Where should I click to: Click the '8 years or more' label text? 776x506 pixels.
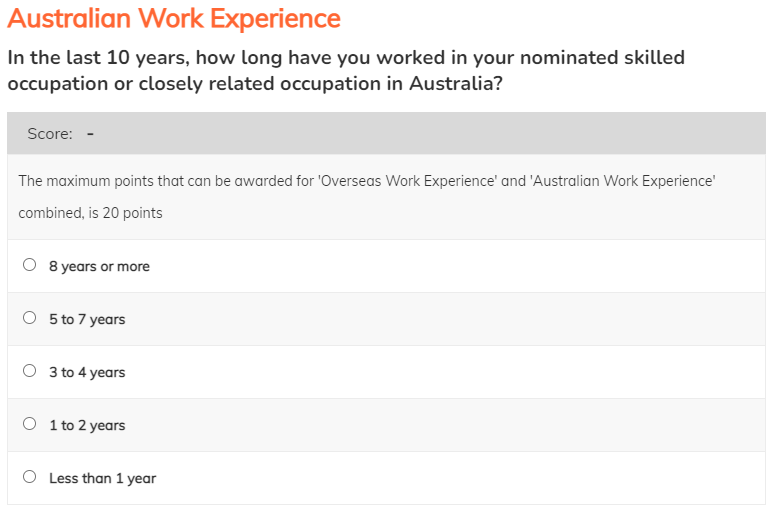[99, 267]
